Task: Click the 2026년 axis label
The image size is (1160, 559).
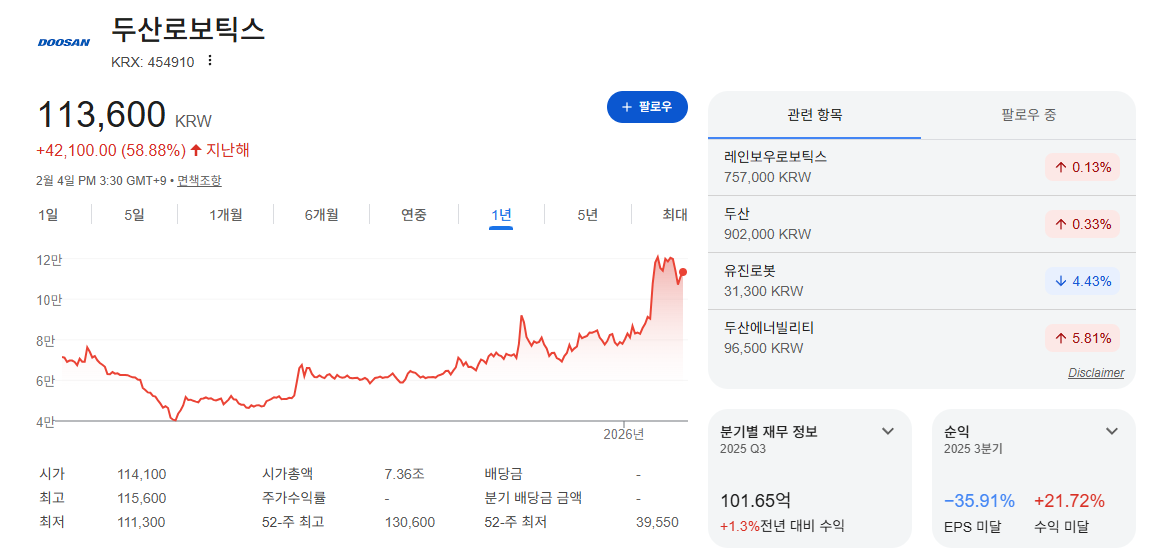Action: (624, 435)
